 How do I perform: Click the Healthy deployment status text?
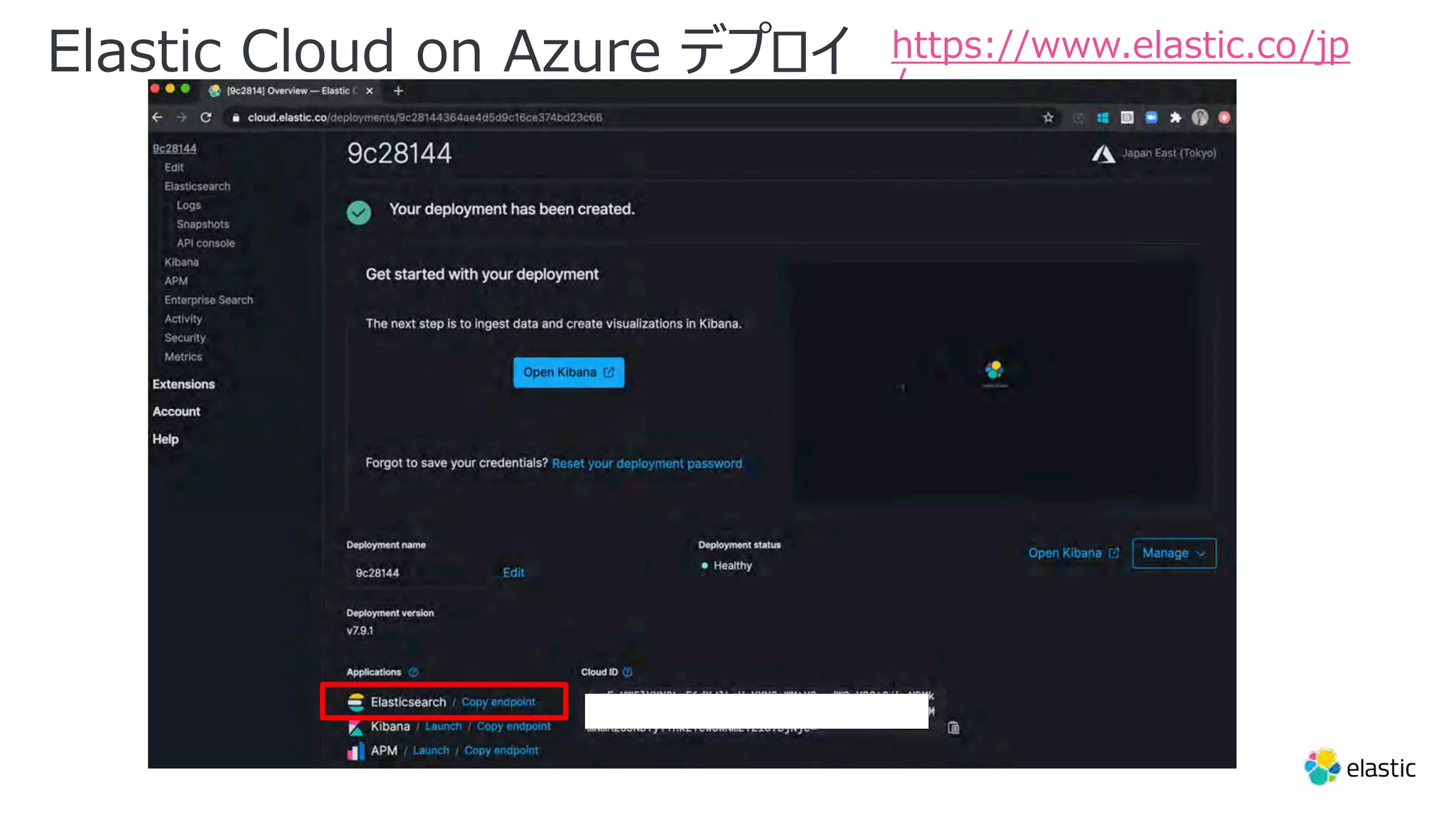click(x=732, y=566)
